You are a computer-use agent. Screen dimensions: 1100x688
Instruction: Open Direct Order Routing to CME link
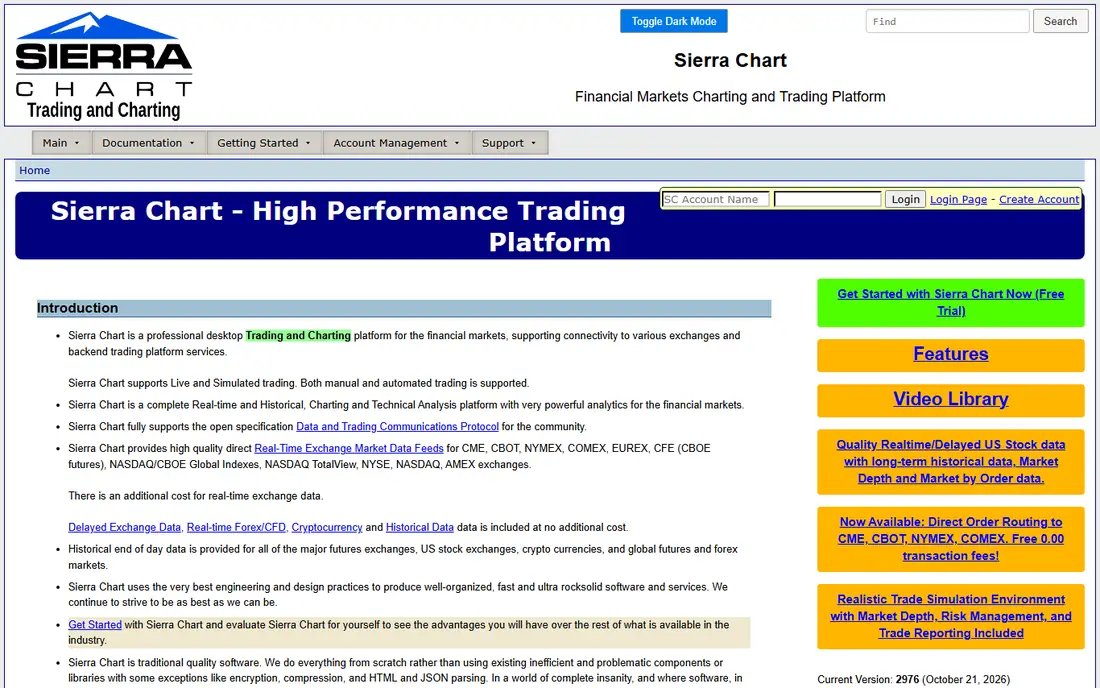(x=951, y=539)
